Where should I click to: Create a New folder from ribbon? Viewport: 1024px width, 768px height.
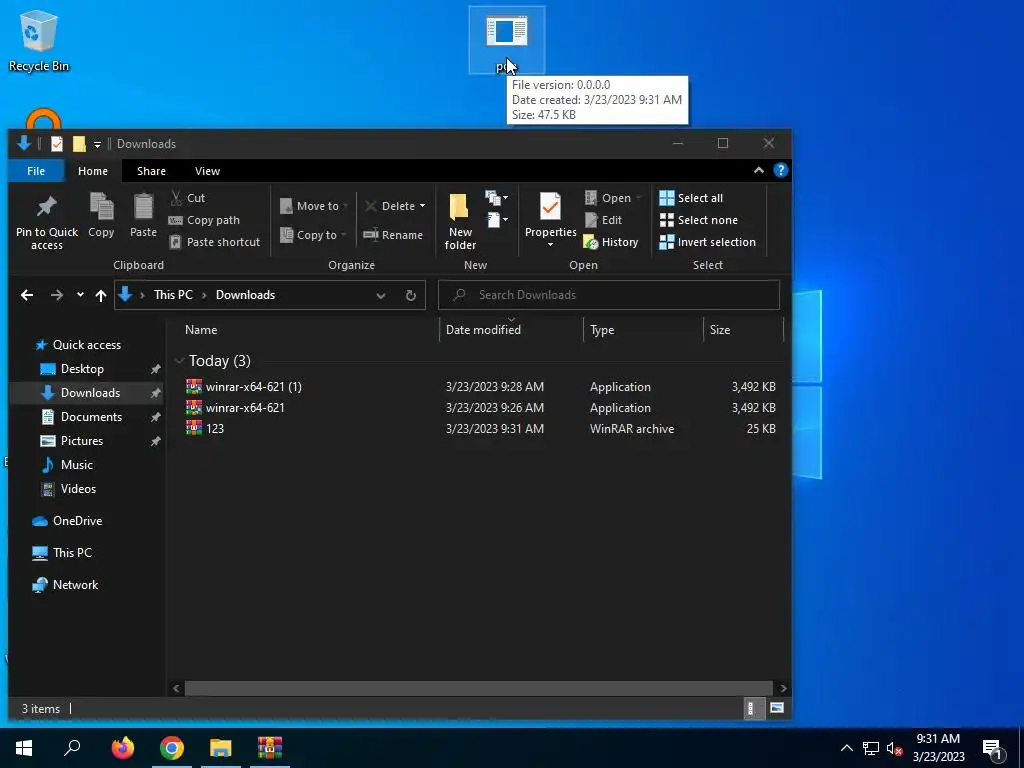(x=460, y=222)
